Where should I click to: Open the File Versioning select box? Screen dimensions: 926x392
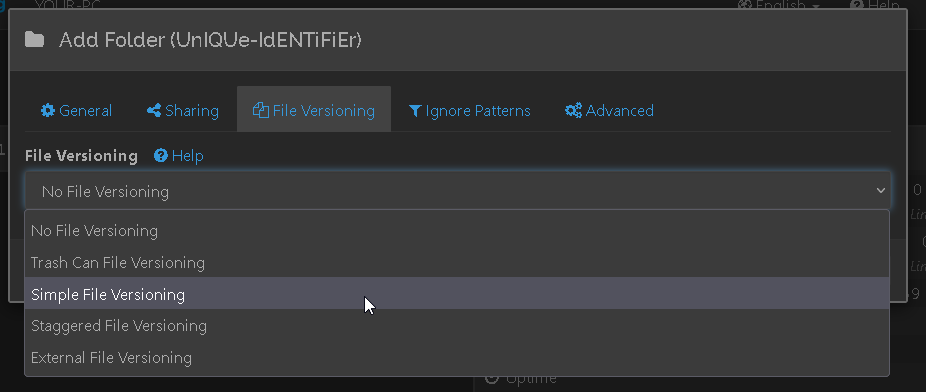(457, 191)
